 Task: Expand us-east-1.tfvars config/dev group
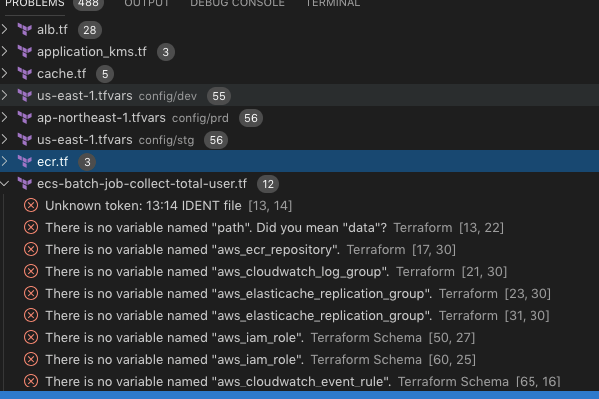(5, 96)
